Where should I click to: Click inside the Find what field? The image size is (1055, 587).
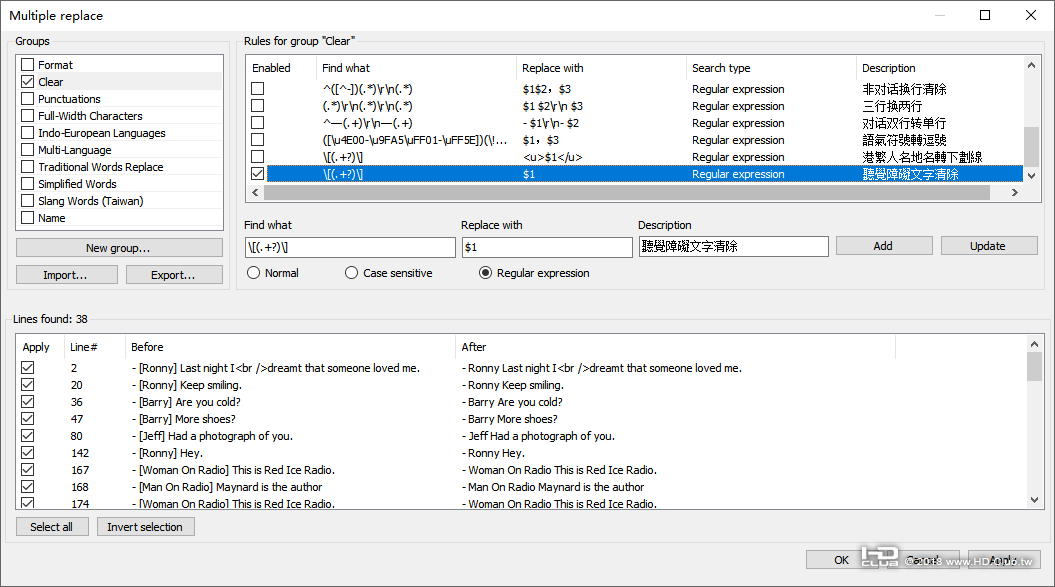349,247
